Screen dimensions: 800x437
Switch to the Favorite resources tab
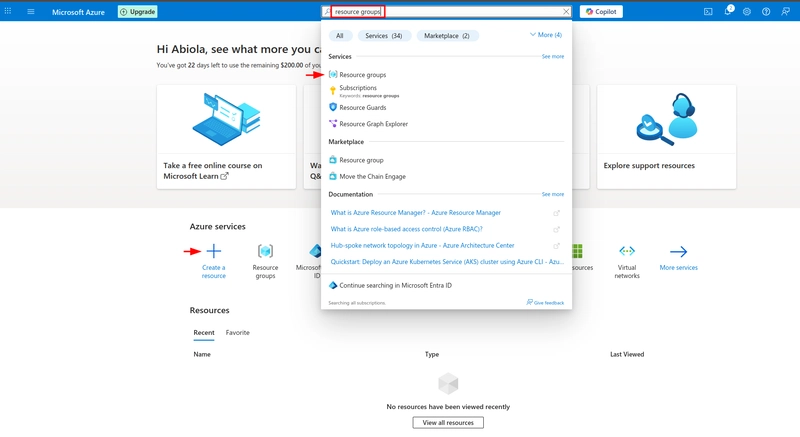[238, 332]
